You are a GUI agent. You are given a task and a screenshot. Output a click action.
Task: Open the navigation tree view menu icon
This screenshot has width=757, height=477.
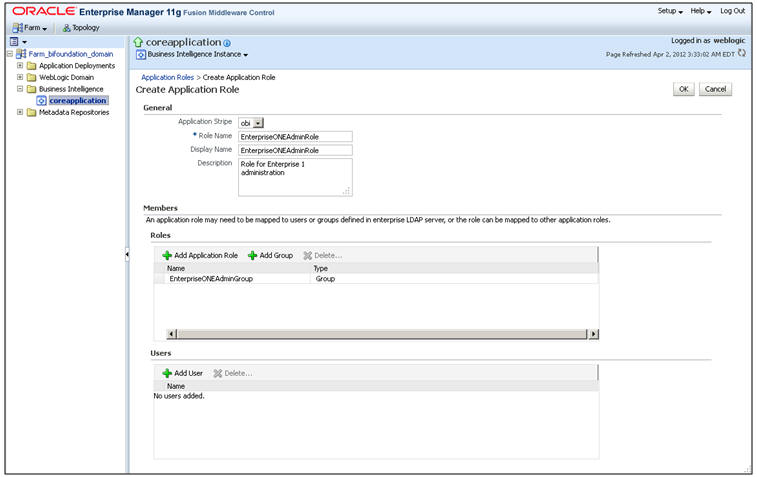18,42
